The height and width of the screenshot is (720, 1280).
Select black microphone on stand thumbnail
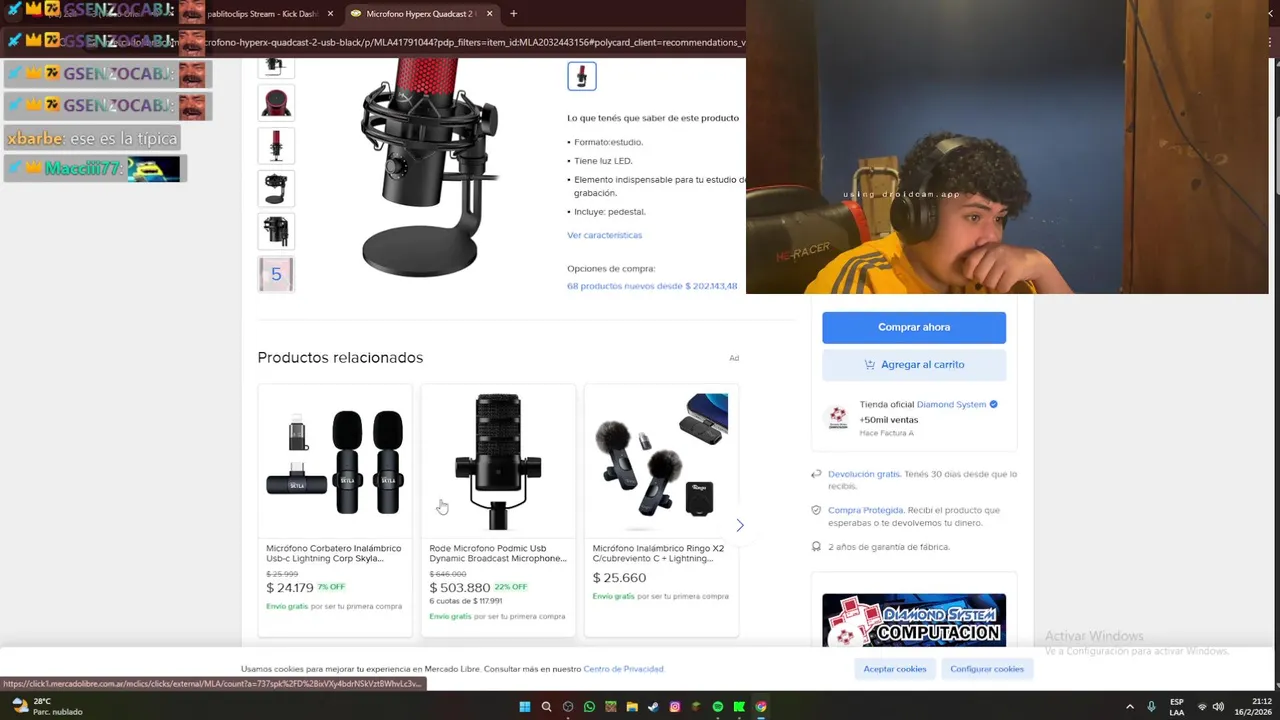276,188
